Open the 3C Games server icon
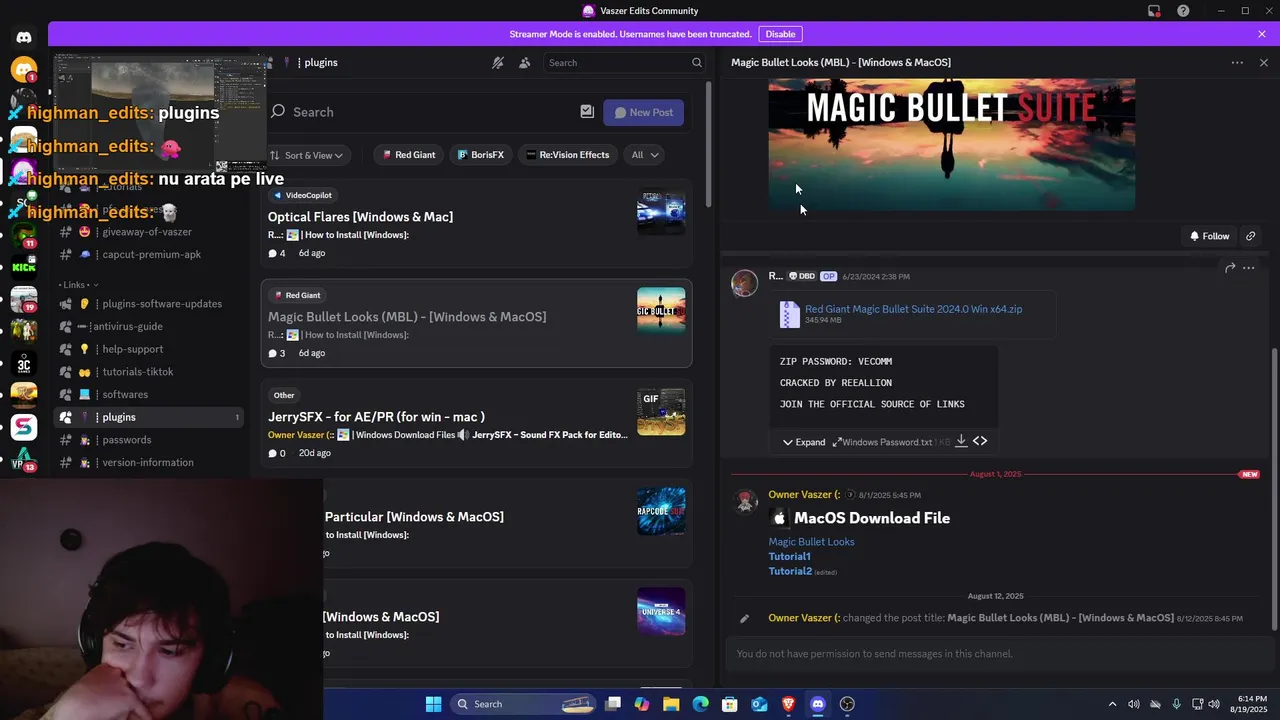The image size is (1280, 720). 24,363
